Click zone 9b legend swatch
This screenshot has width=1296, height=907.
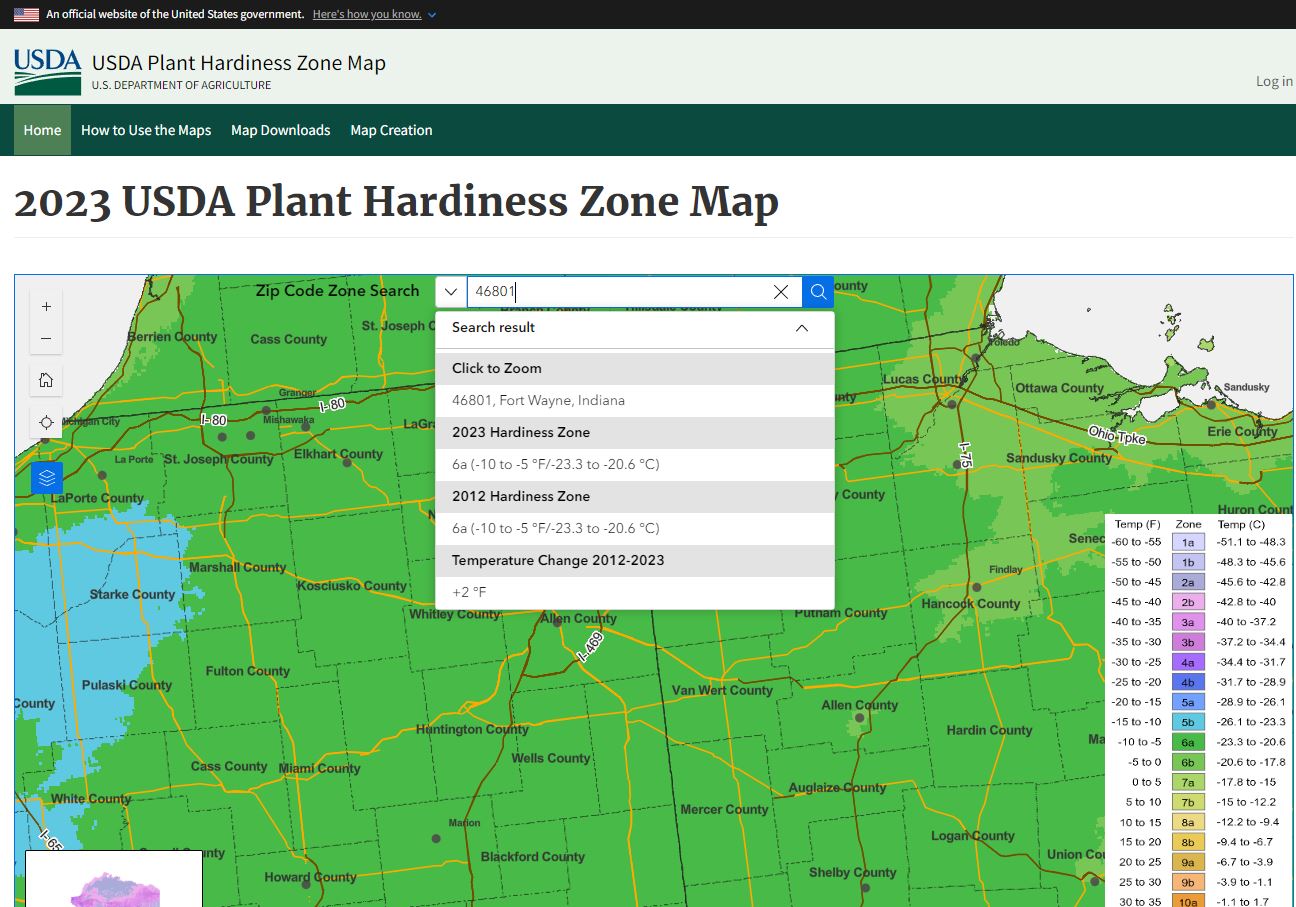[x=1188, y=882]
